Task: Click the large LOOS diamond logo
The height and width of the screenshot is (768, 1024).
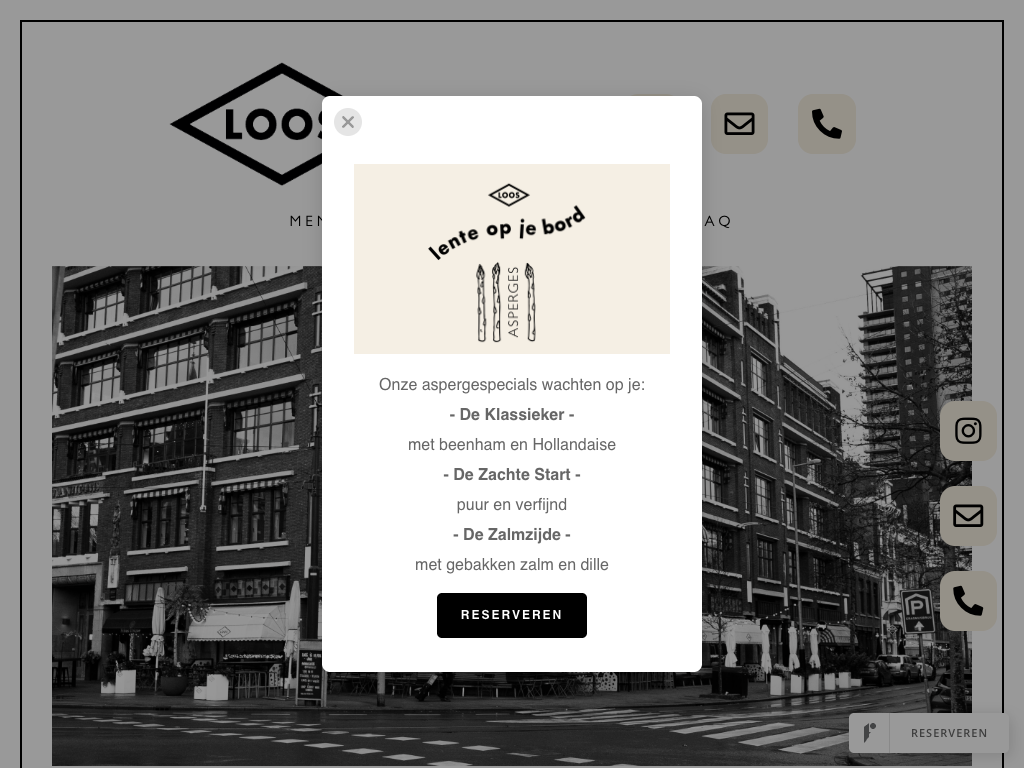Action: click(x=255, y=124)
